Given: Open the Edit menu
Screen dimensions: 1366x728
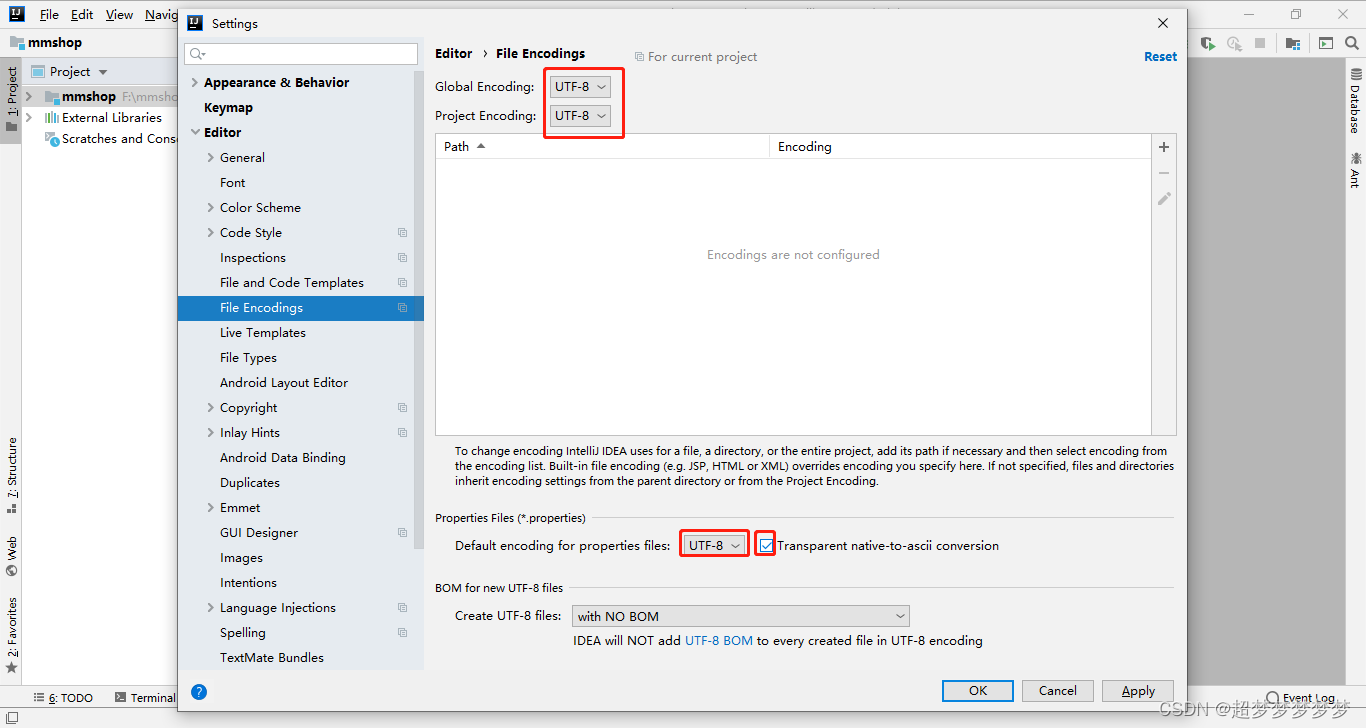Looking at the screenshot, I should (82, 15).
